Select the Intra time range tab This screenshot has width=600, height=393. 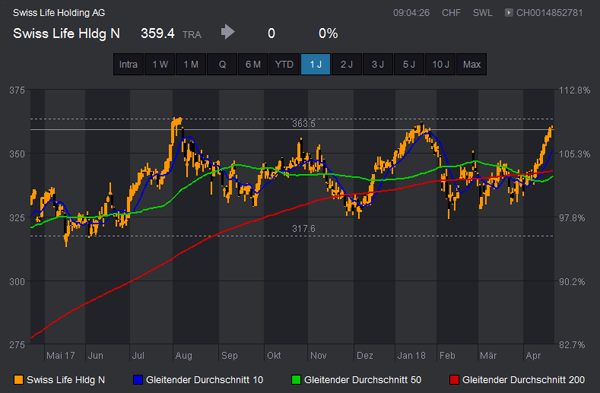click(128, 64)
